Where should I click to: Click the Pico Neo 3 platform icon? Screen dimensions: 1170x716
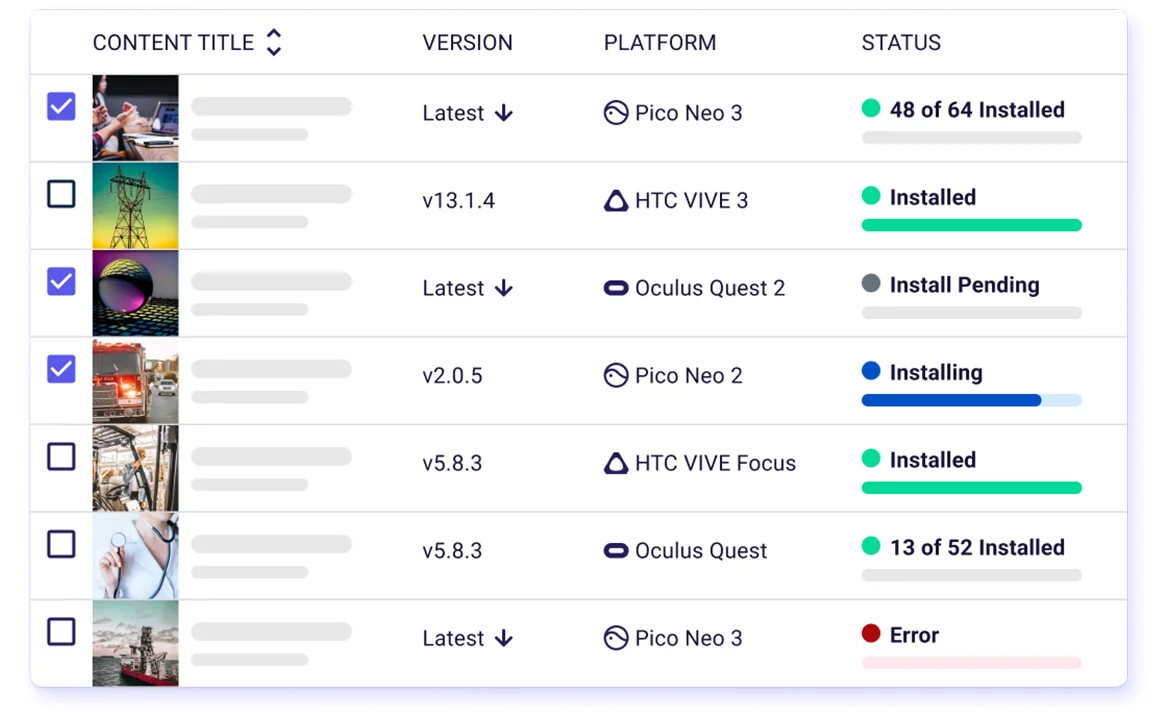pos(616,113)
